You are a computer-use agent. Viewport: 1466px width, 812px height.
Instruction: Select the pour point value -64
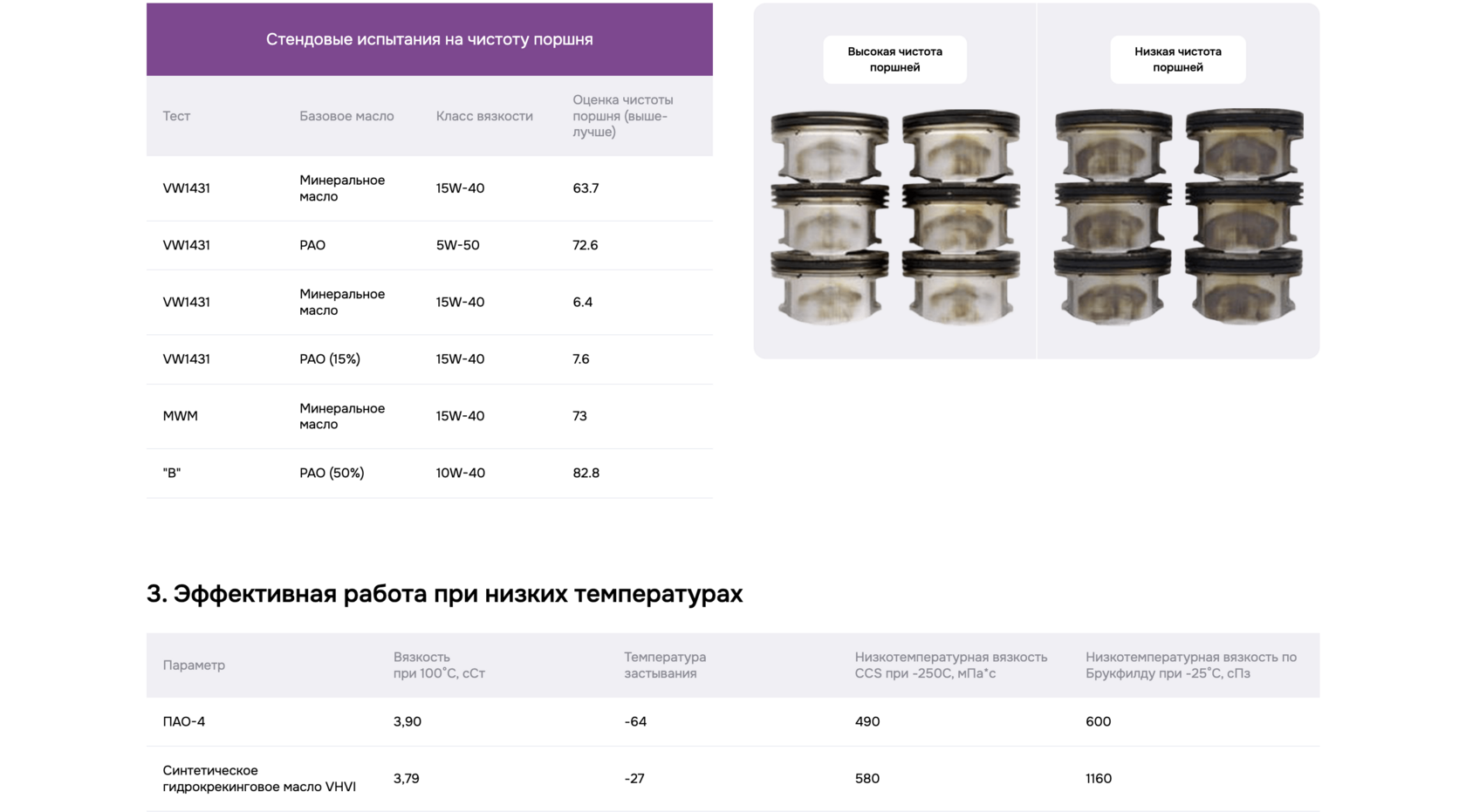coord(635,722)
